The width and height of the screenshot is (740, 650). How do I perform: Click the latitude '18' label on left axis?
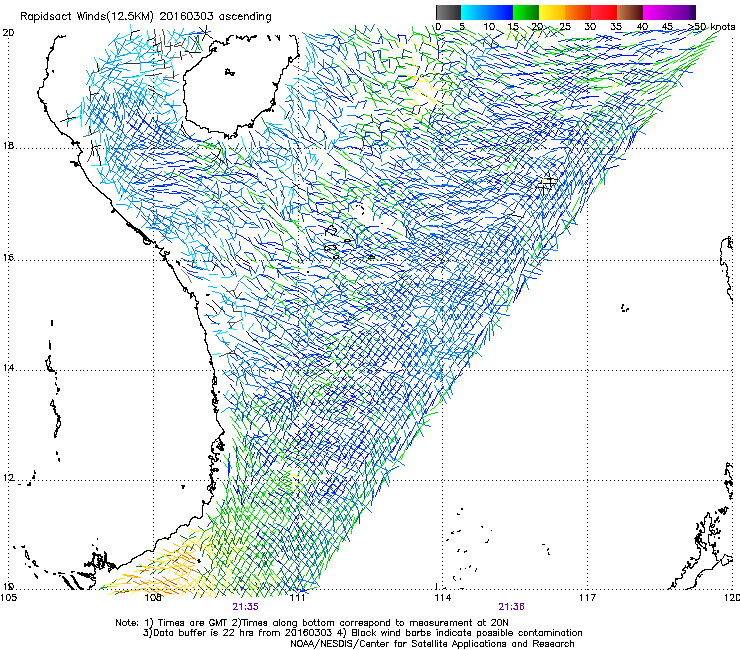8,146
